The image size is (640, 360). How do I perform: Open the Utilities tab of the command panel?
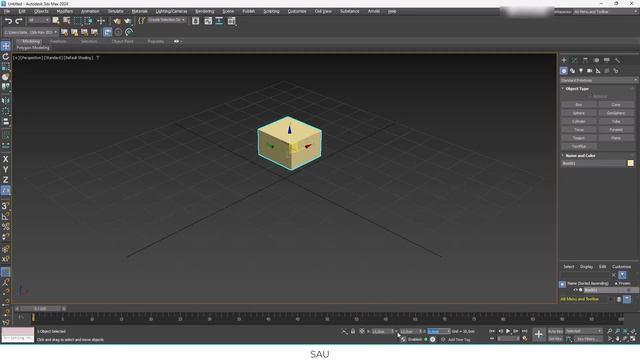pos(618,60)
